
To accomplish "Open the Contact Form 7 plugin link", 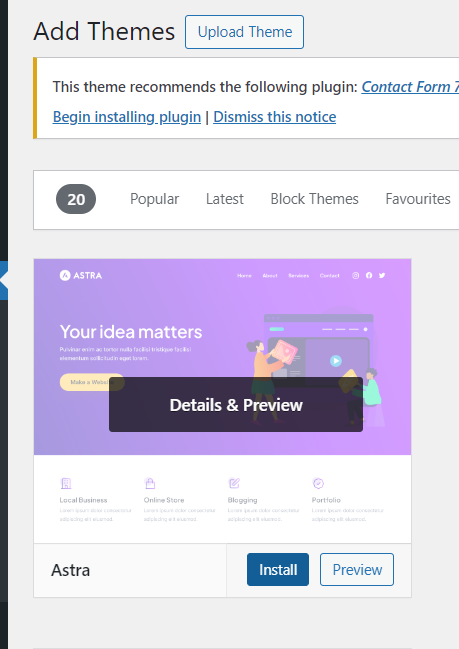I will coord(410,87).
